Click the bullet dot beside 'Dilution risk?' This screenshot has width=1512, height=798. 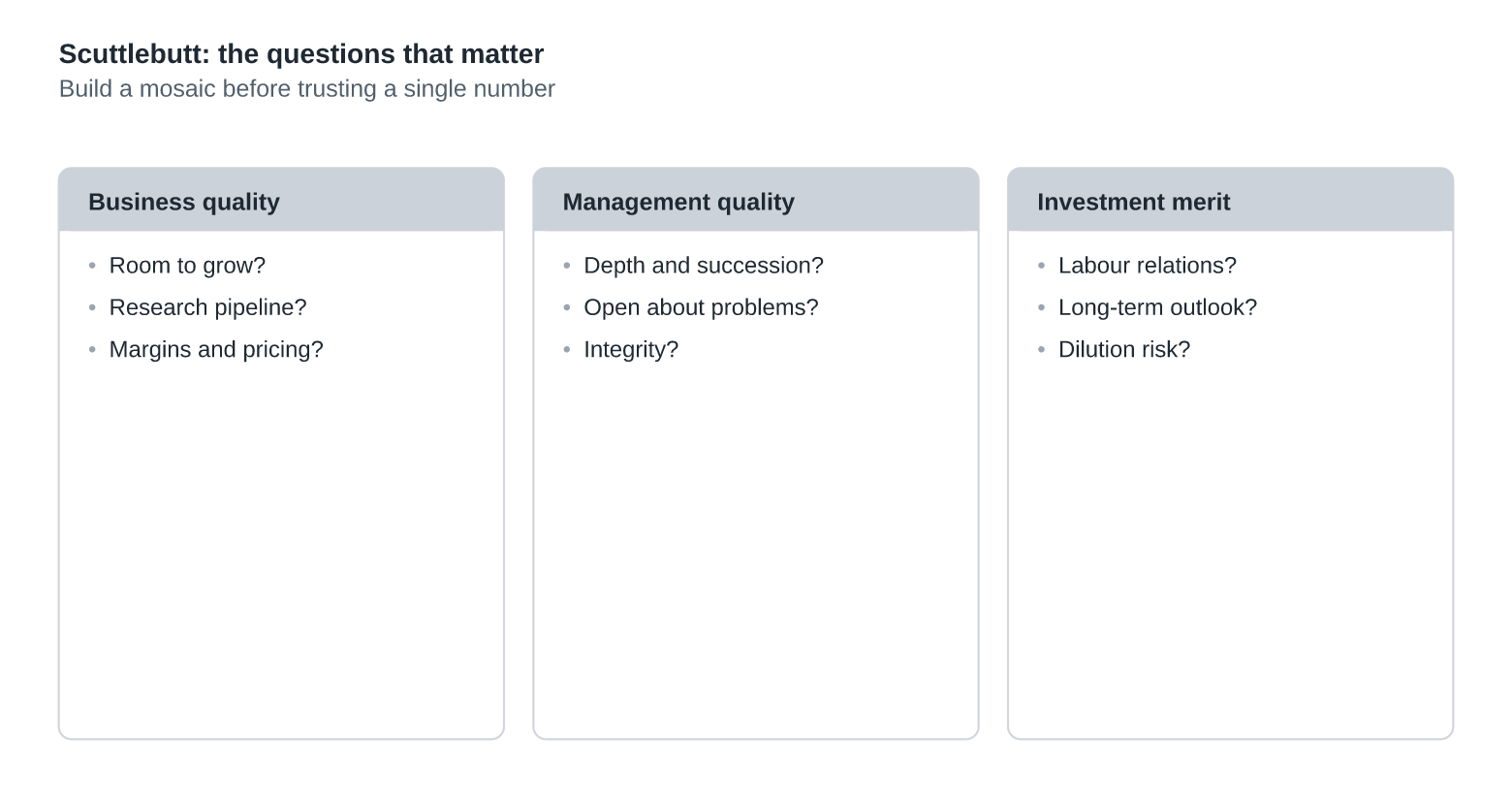(x=1042, y=349)
